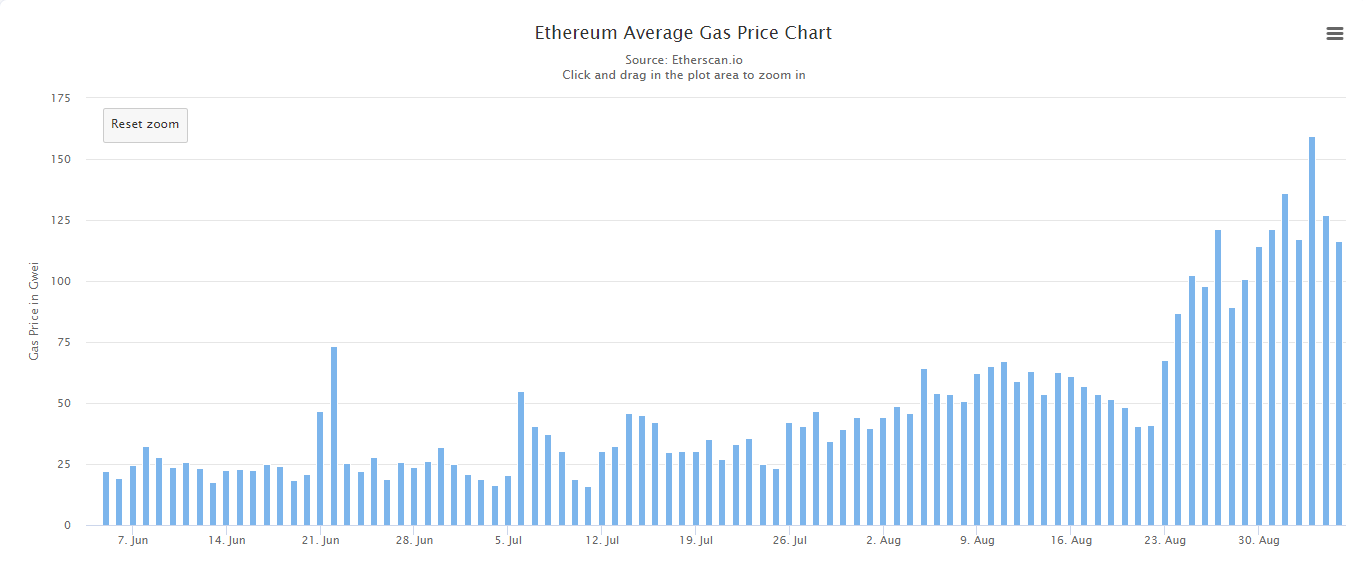Screen dimensions: 1363x561
Task: Click the Gas Price in Gwei axis title
Action: point(34,311)
